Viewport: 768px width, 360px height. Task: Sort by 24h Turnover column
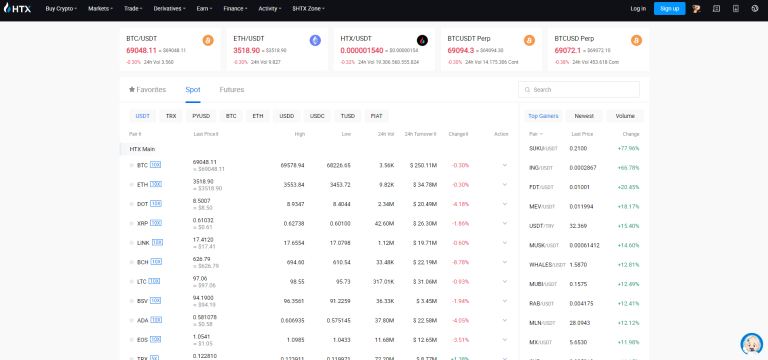point(421,134)
